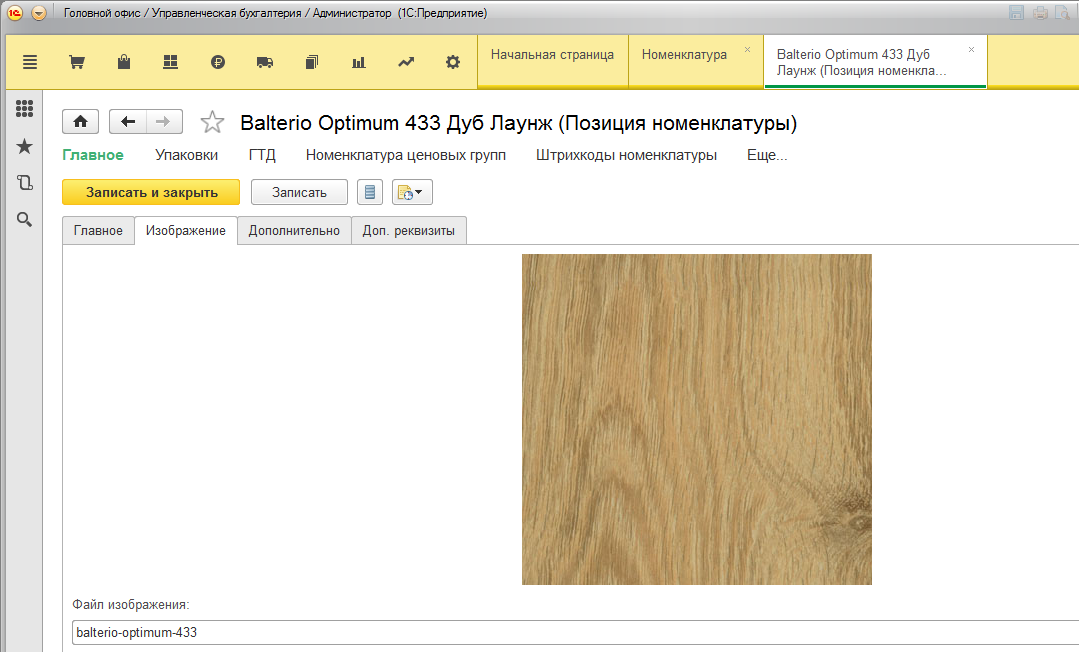The height and width of the screenshot is (652, 1079).
Task: Open the title bar round dropdown arrow
Action: 39,13
